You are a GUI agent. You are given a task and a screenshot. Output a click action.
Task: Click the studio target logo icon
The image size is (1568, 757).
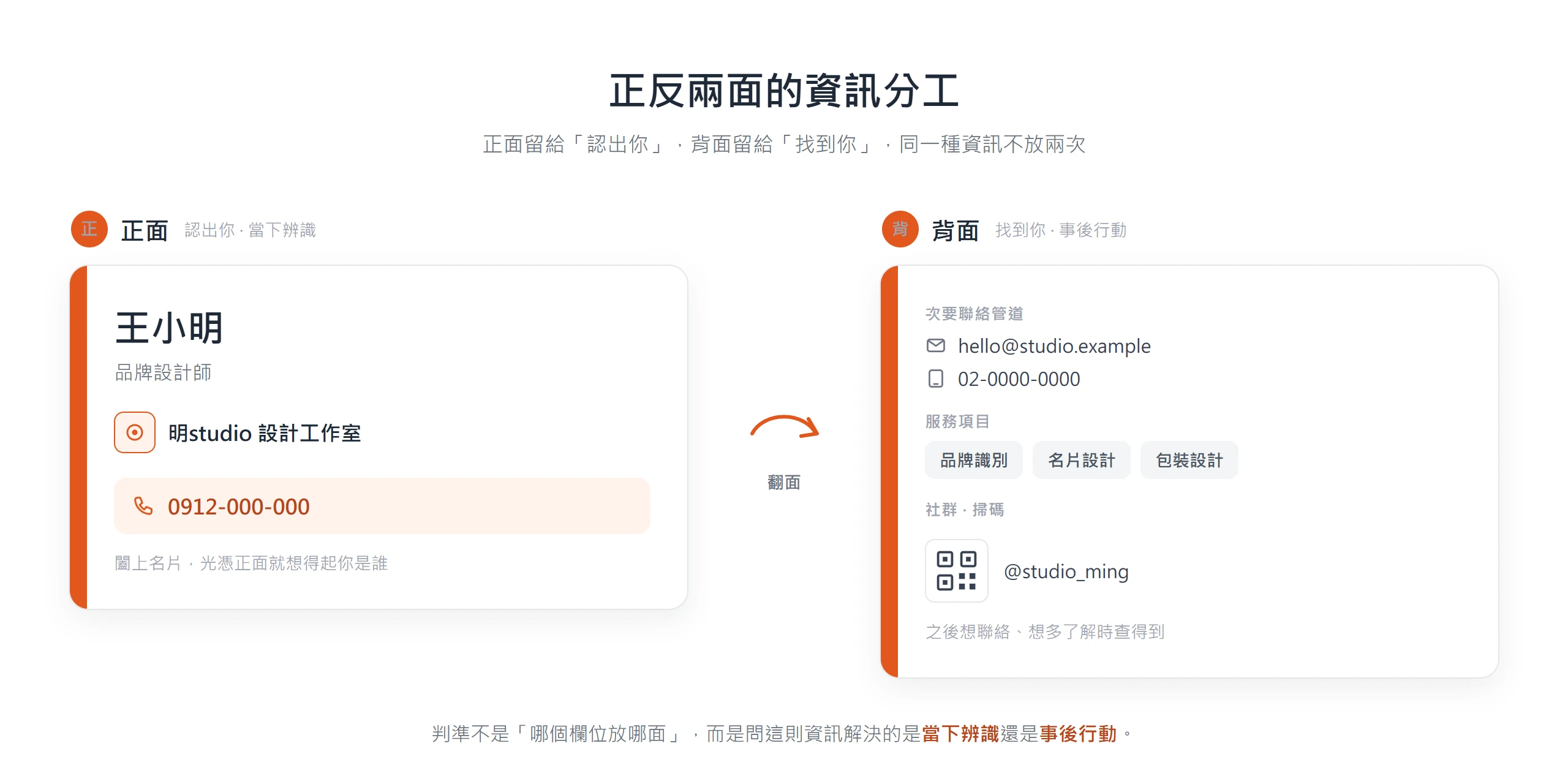pos(135,432)
